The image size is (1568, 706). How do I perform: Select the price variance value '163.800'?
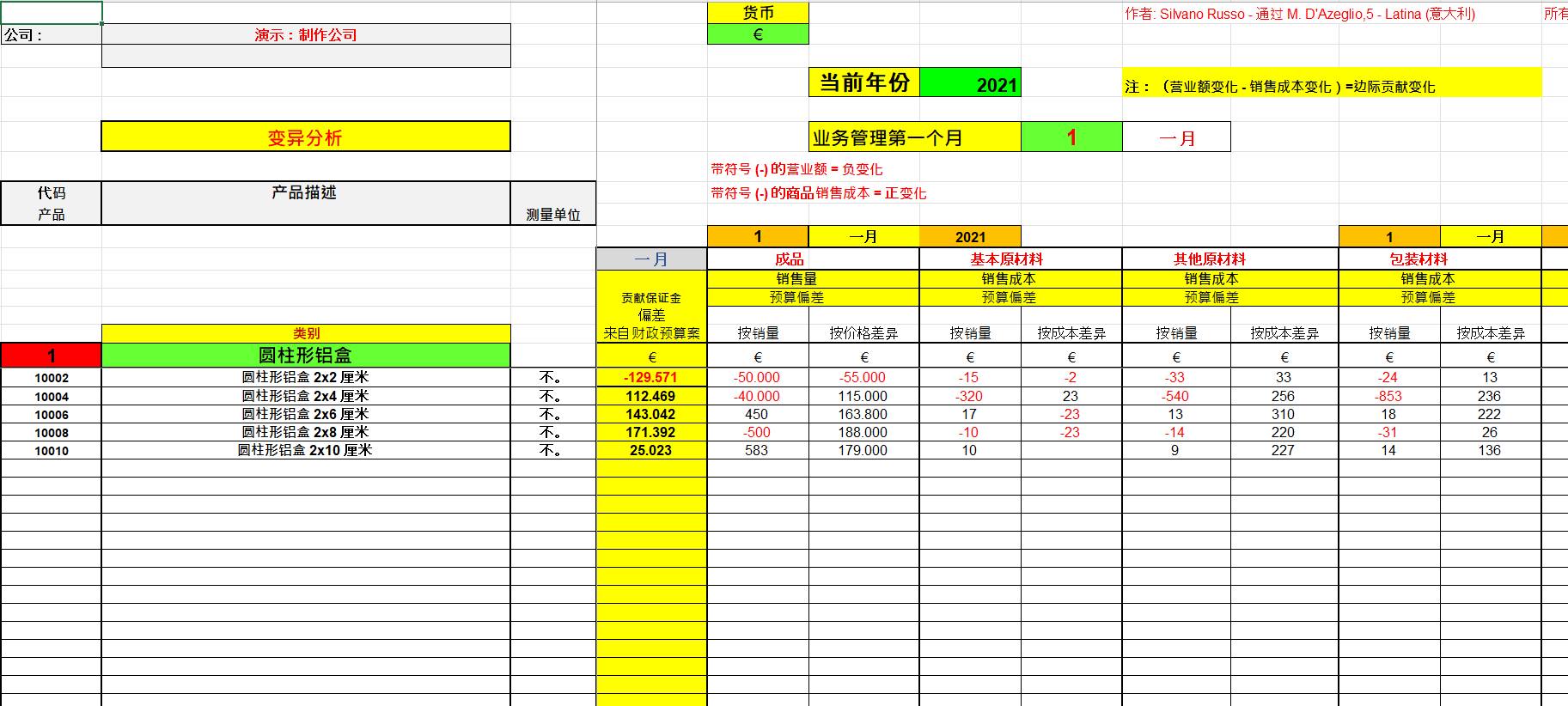[x=863, y=414]
